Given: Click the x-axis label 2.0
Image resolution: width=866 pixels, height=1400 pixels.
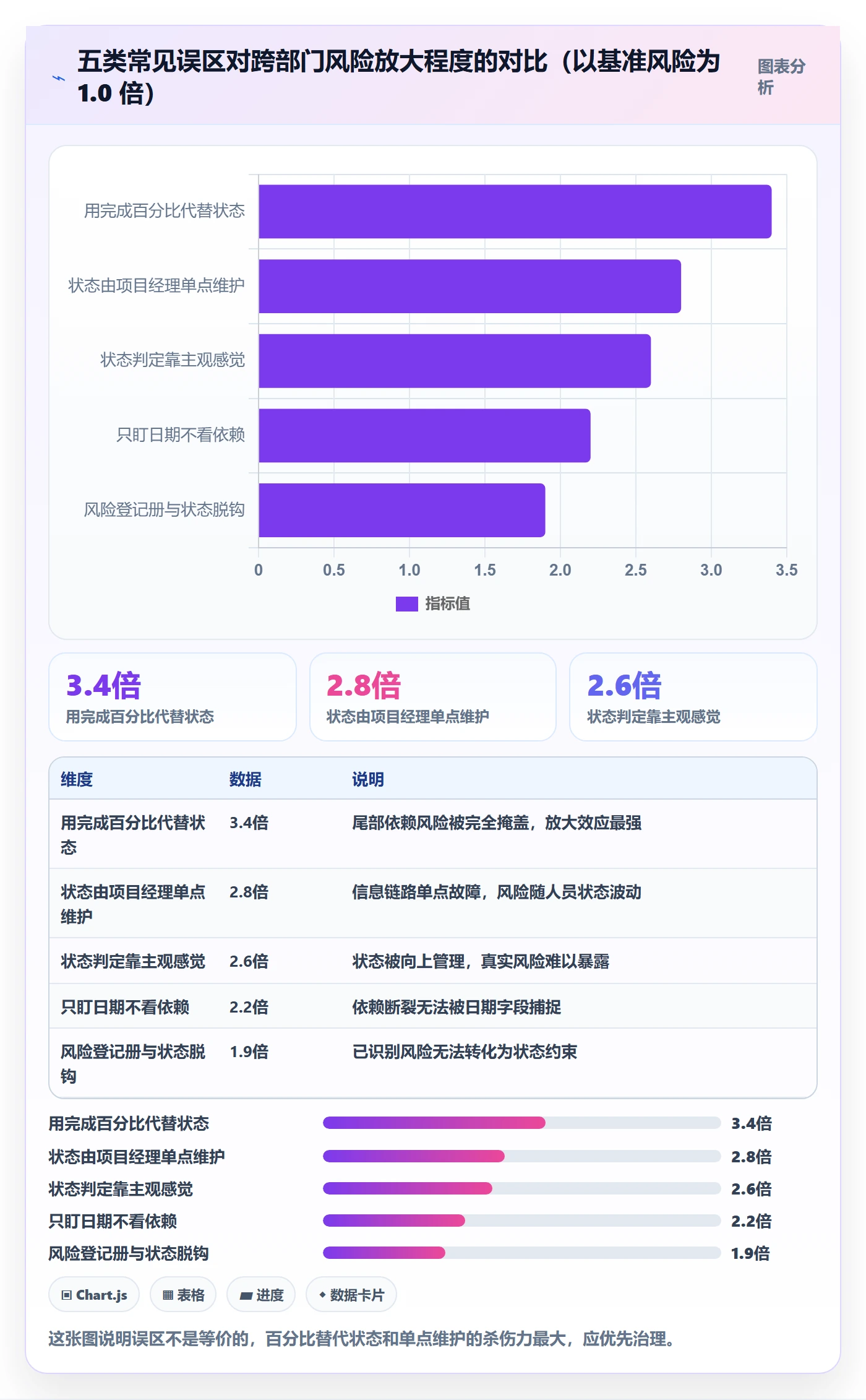Looking at the screenshot, I should [x=560, y=570].
